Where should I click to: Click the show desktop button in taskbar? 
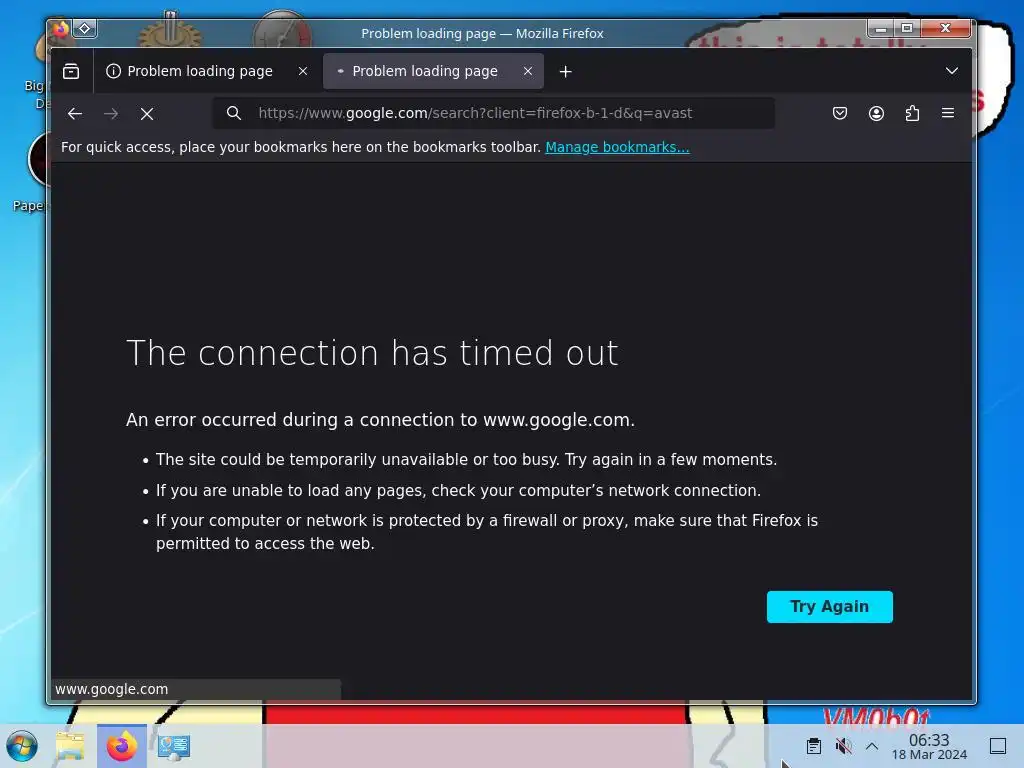coord(998,746)
